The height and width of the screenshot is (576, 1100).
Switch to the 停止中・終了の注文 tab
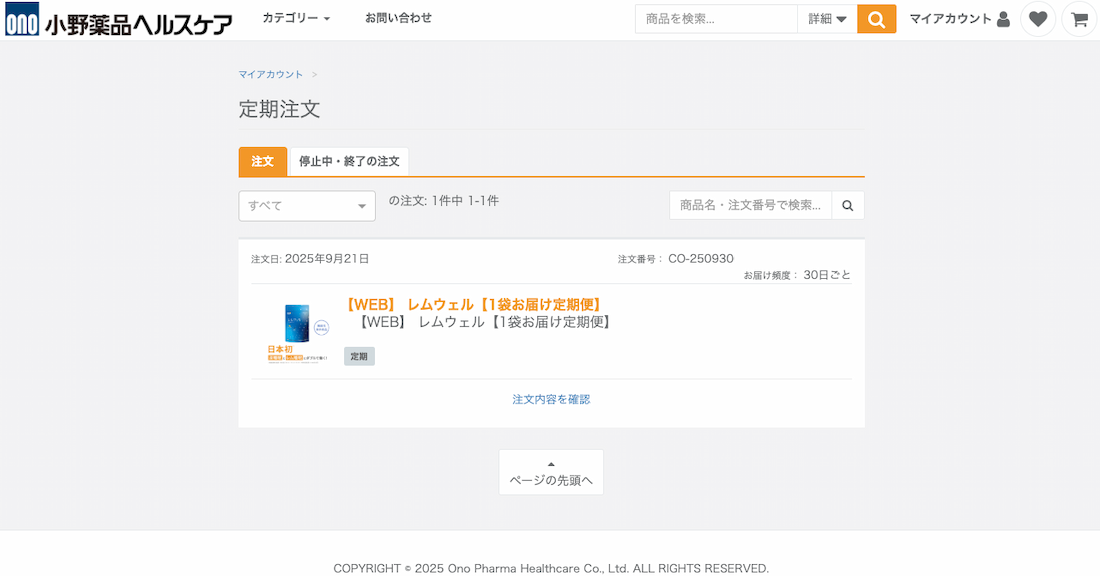click(349, 161)
